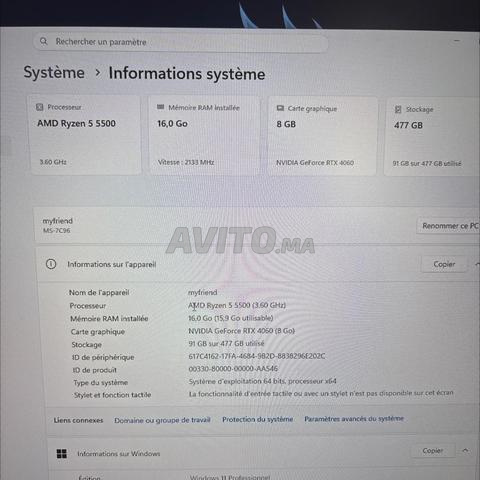This screenshot has width=480, height=480.
Task: Open Protection du système link
Action: coord(258,419)
